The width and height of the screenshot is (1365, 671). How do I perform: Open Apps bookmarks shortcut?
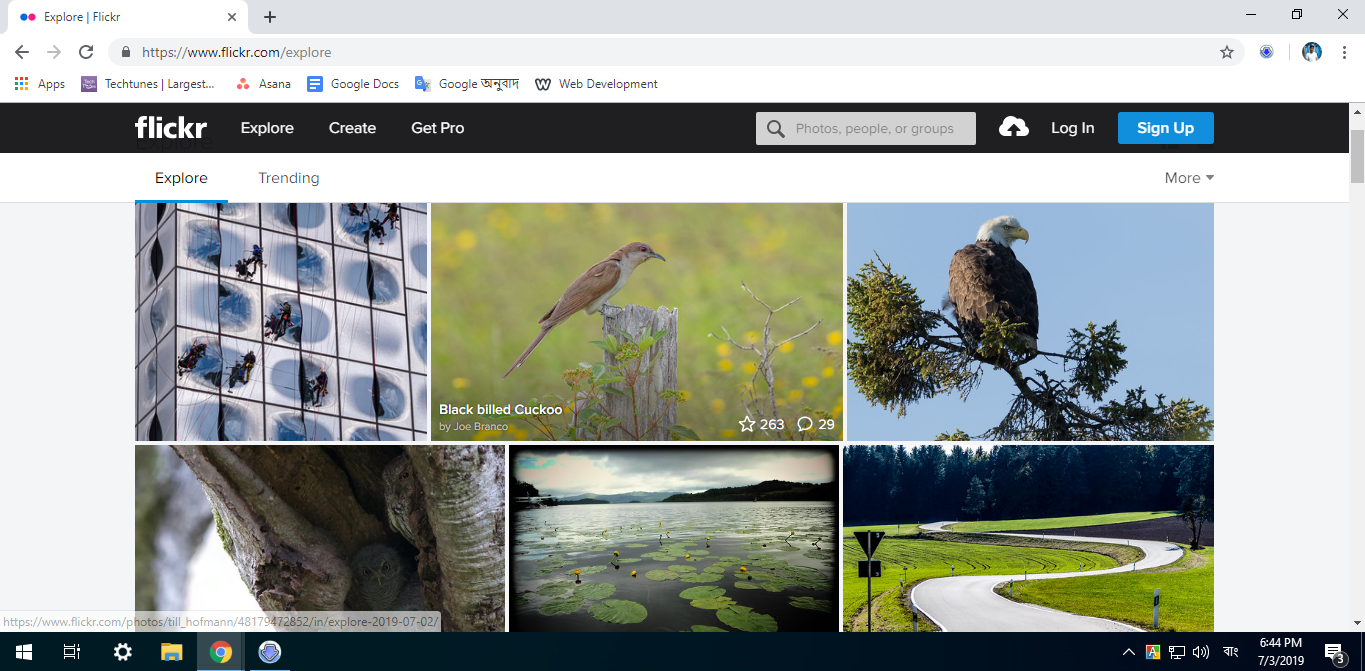pyautogui.click(x=40, y=84)
